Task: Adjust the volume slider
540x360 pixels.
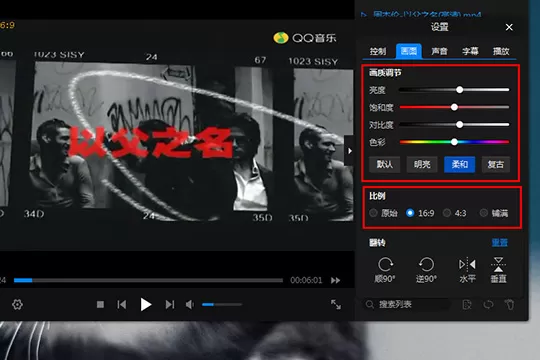Action: (222, 305)
